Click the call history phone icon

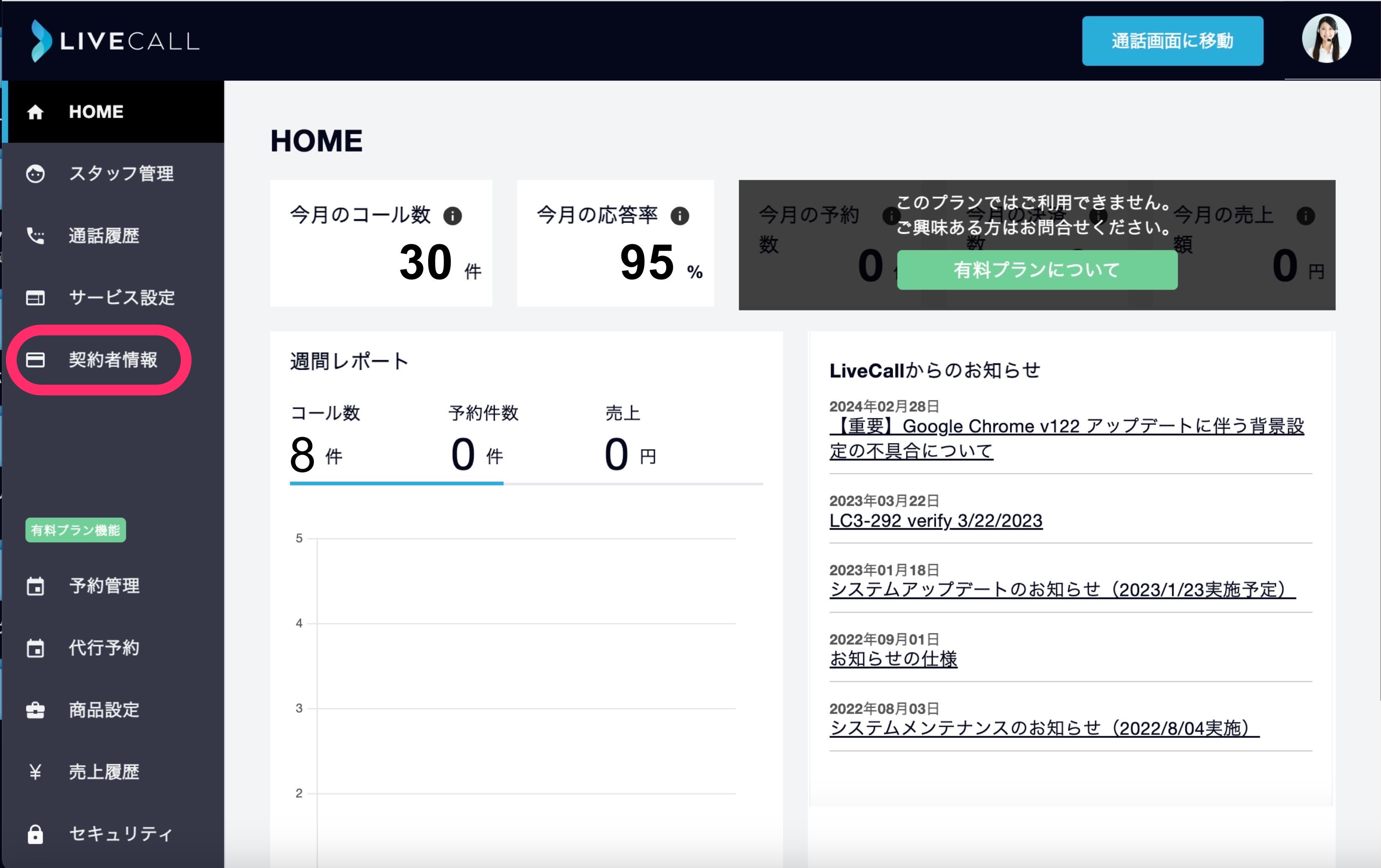36,236
